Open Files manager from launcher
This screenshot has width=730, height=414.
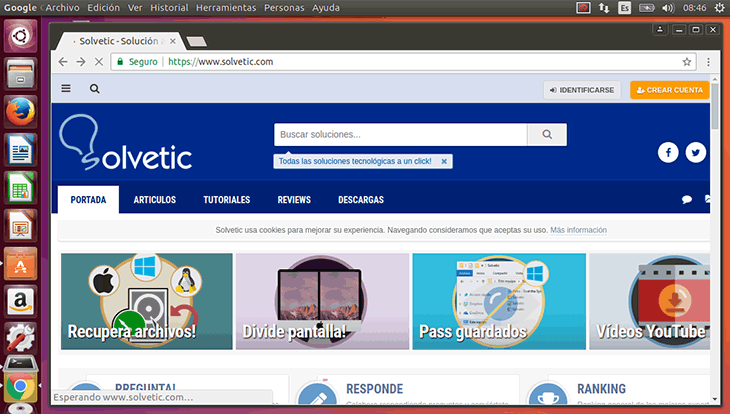(x=20, y=74)
